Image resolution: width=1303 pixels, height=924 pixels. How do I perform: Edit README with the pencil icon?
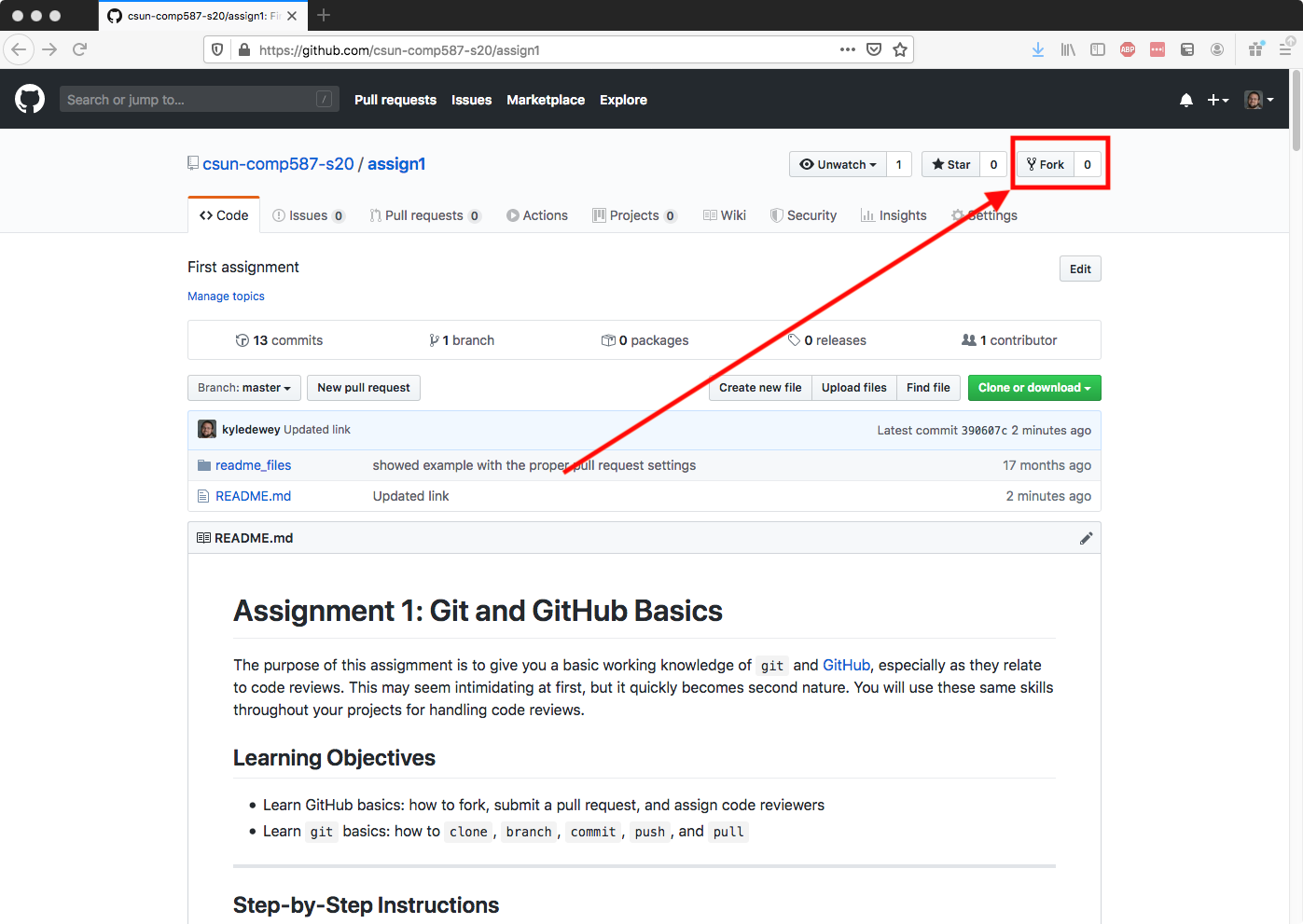point(1086,538)
